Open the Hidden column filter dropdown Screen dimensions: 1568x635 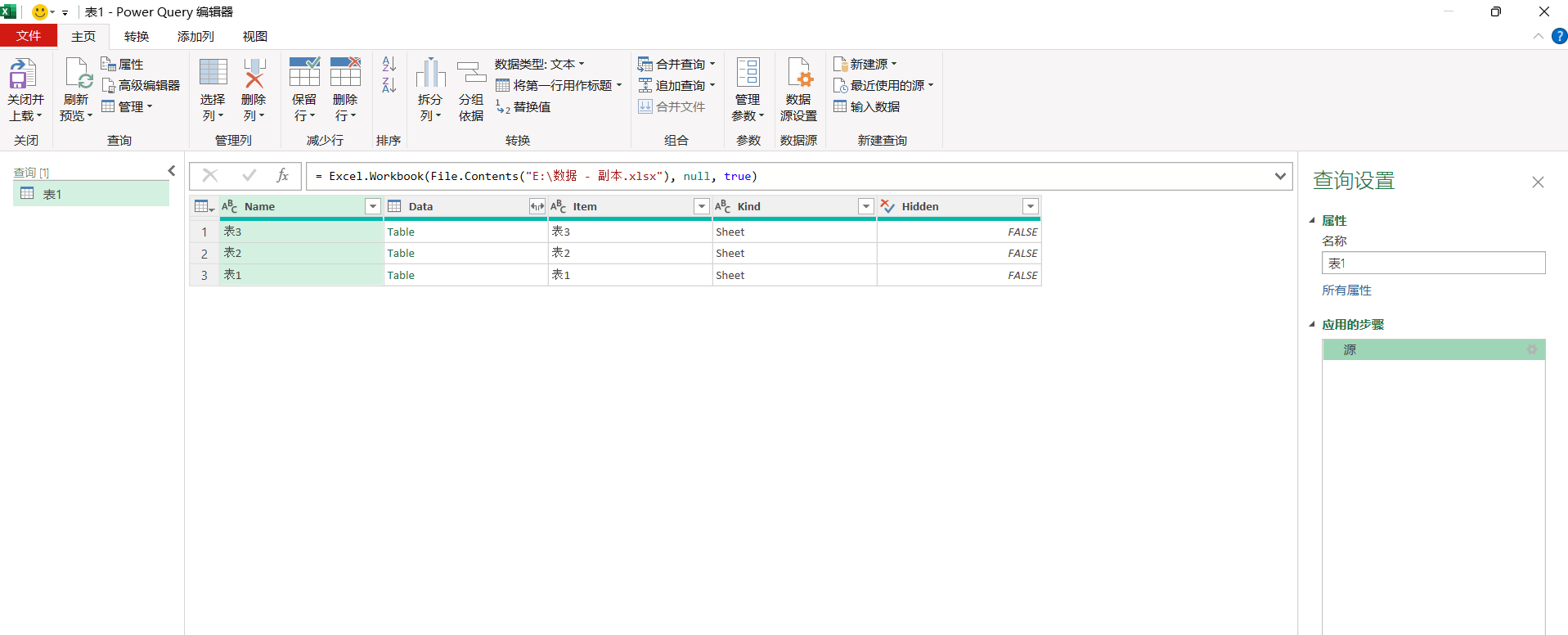pyautogui.click(x=1031, y=206)
